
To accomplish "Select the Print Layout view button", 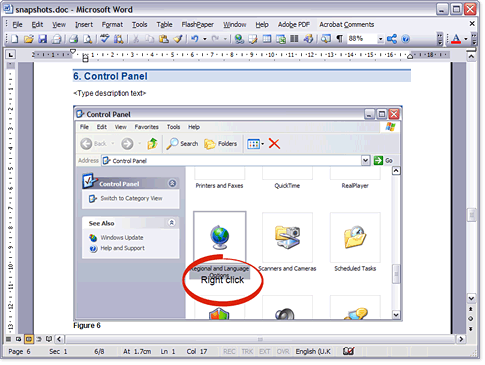I will (29, 339).
